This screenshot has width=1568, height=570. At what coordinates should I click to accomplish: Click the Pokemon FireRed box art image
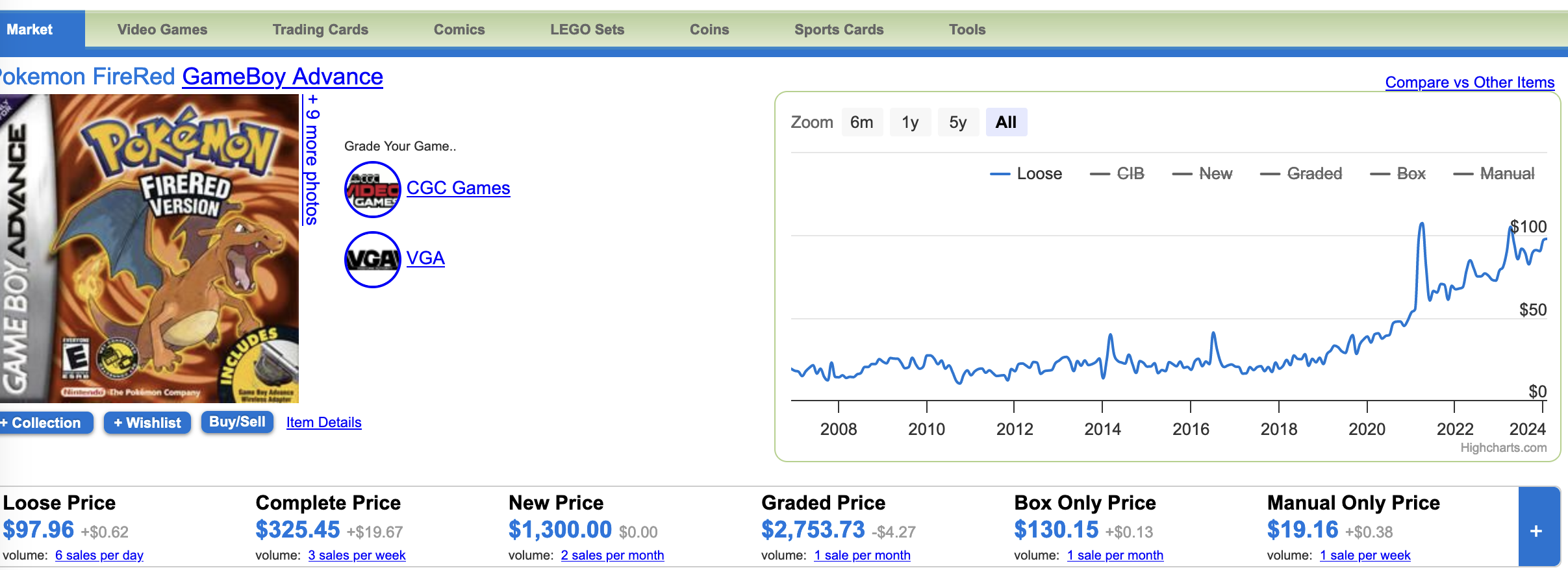point(149,248)
